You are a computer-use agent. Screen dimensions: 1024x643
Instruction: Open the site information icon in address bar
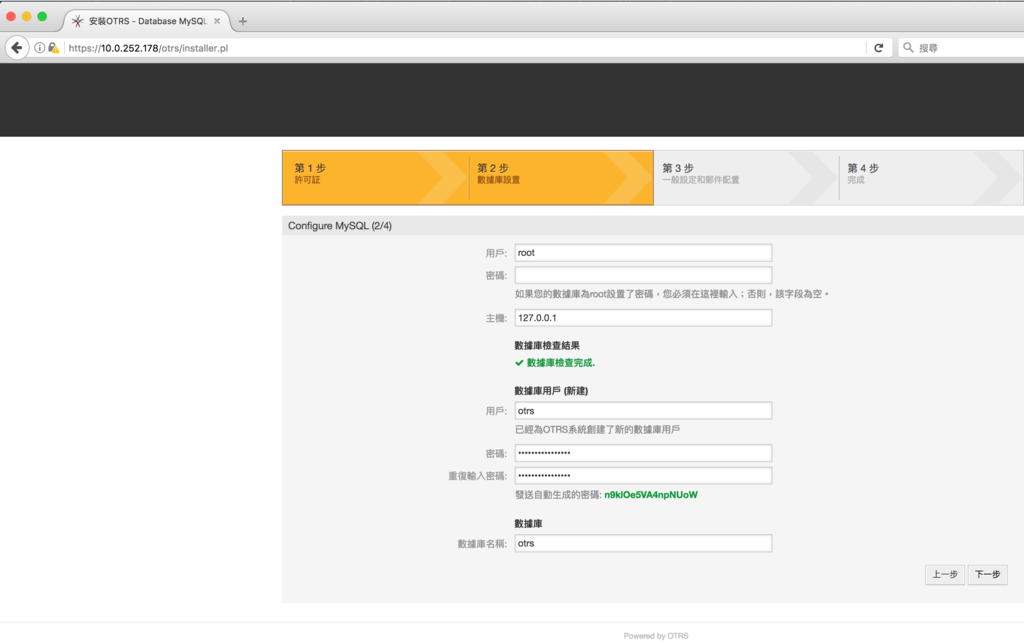click(39, 48)
